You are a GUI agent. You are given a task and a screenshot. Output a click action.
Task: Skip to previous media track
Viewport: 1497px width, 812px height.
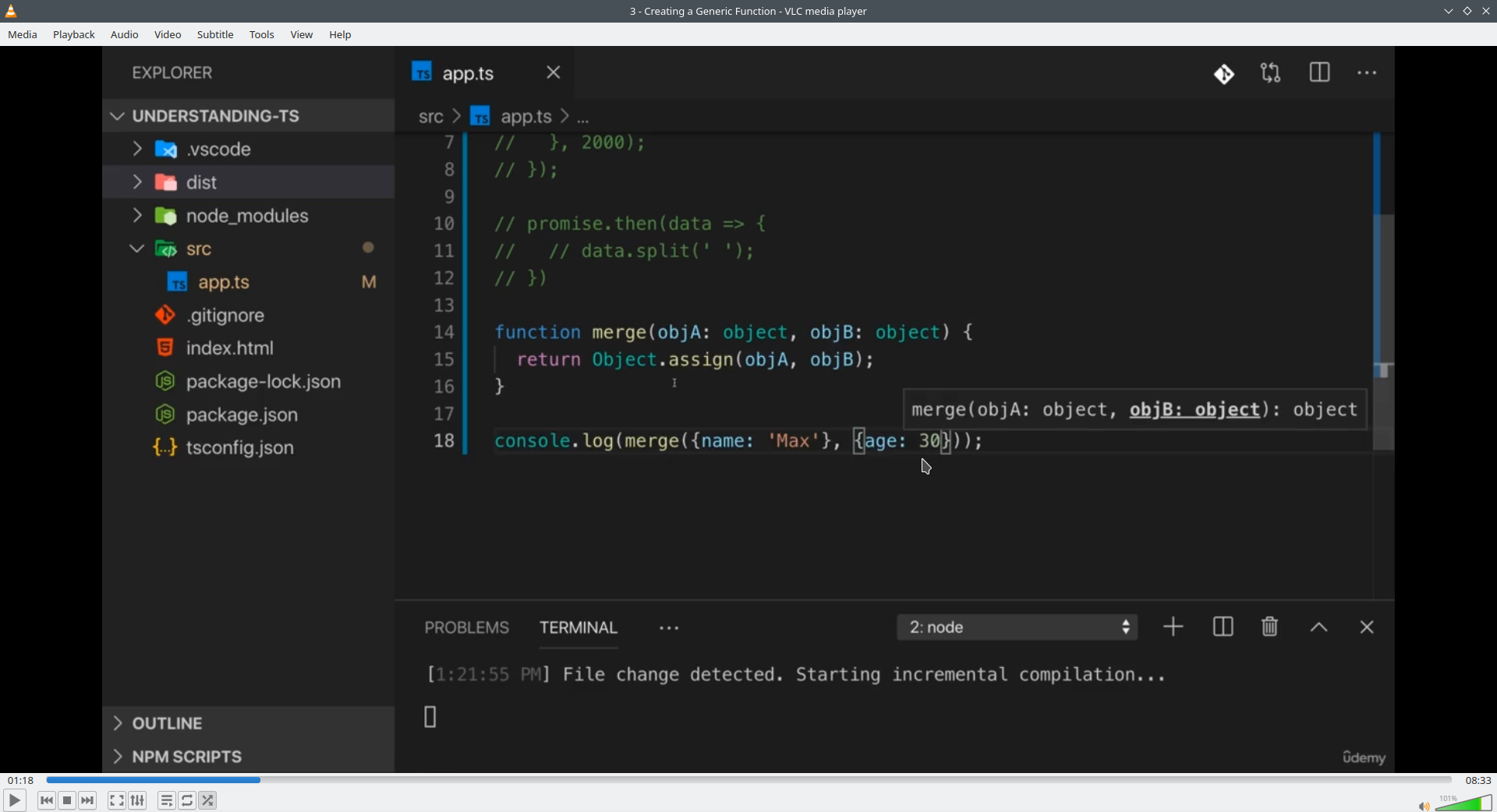47,800
